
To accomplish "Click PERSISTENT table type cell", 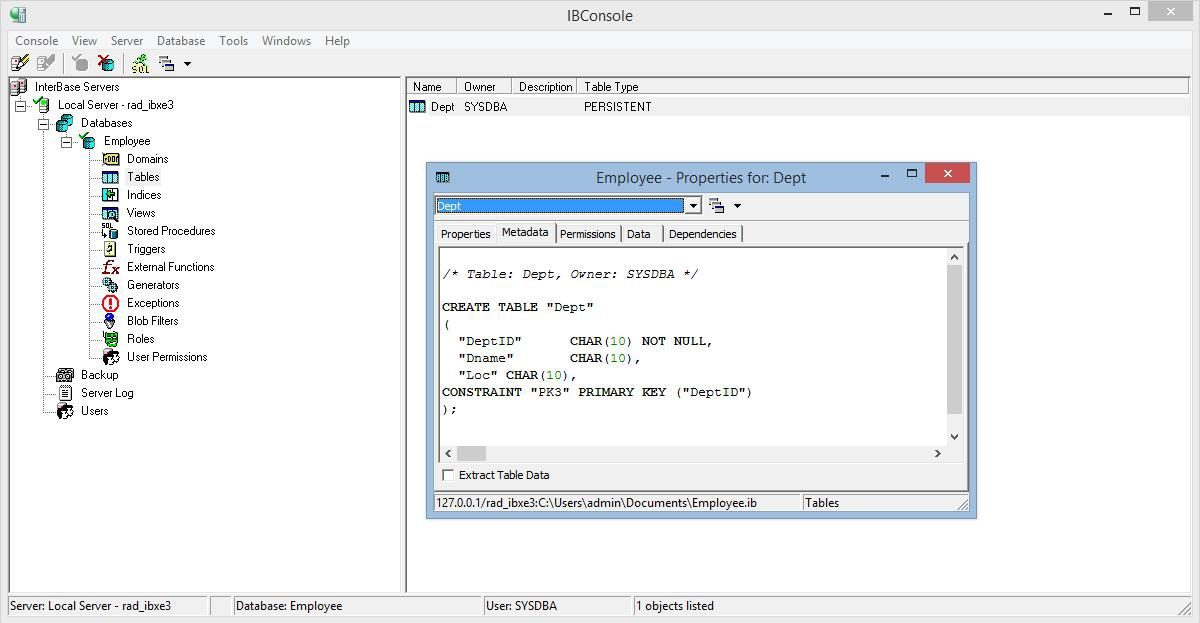I will (x=618, y=107).
